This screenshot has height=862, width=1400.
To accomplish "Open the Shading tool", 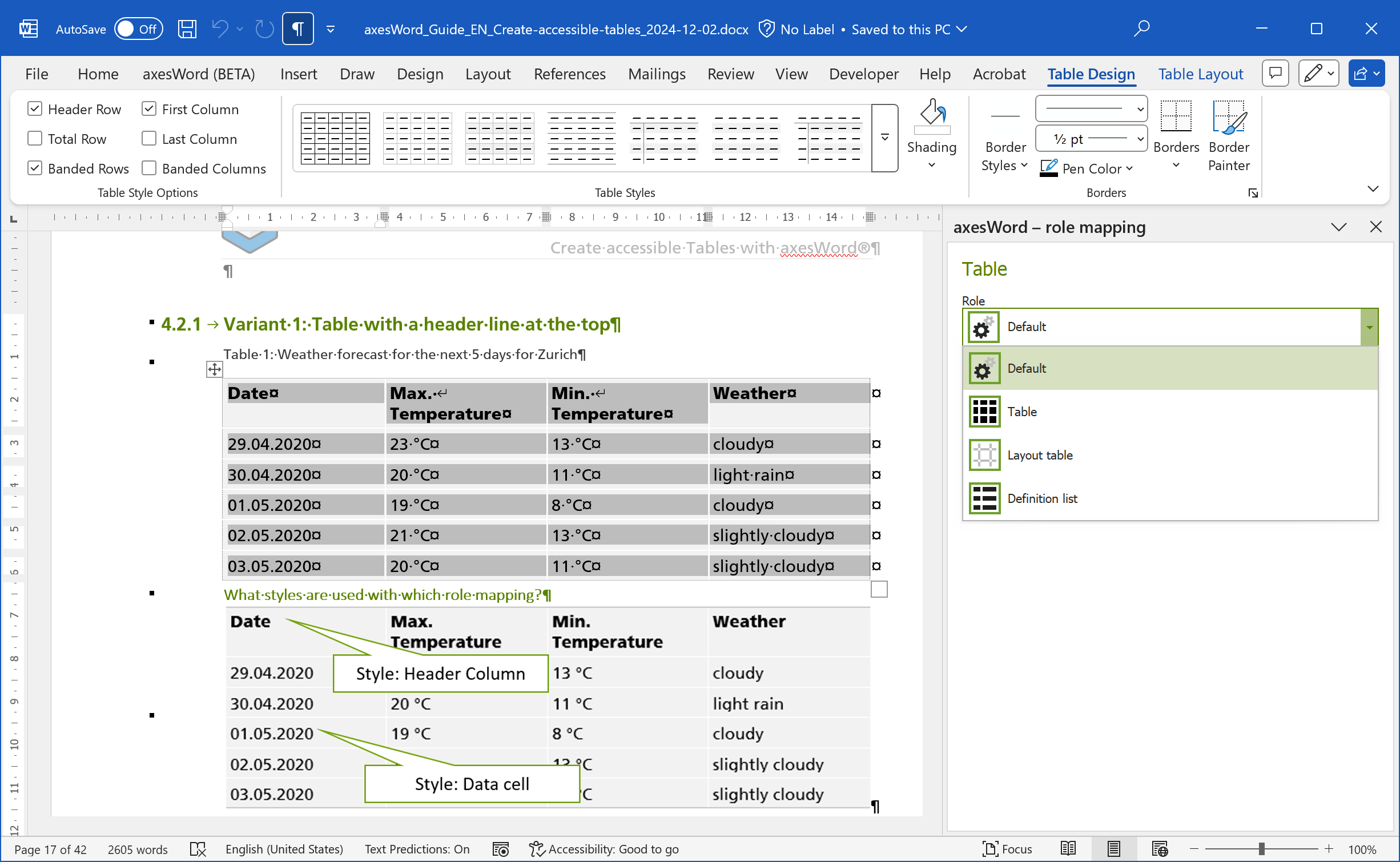I will coord(931,132).
